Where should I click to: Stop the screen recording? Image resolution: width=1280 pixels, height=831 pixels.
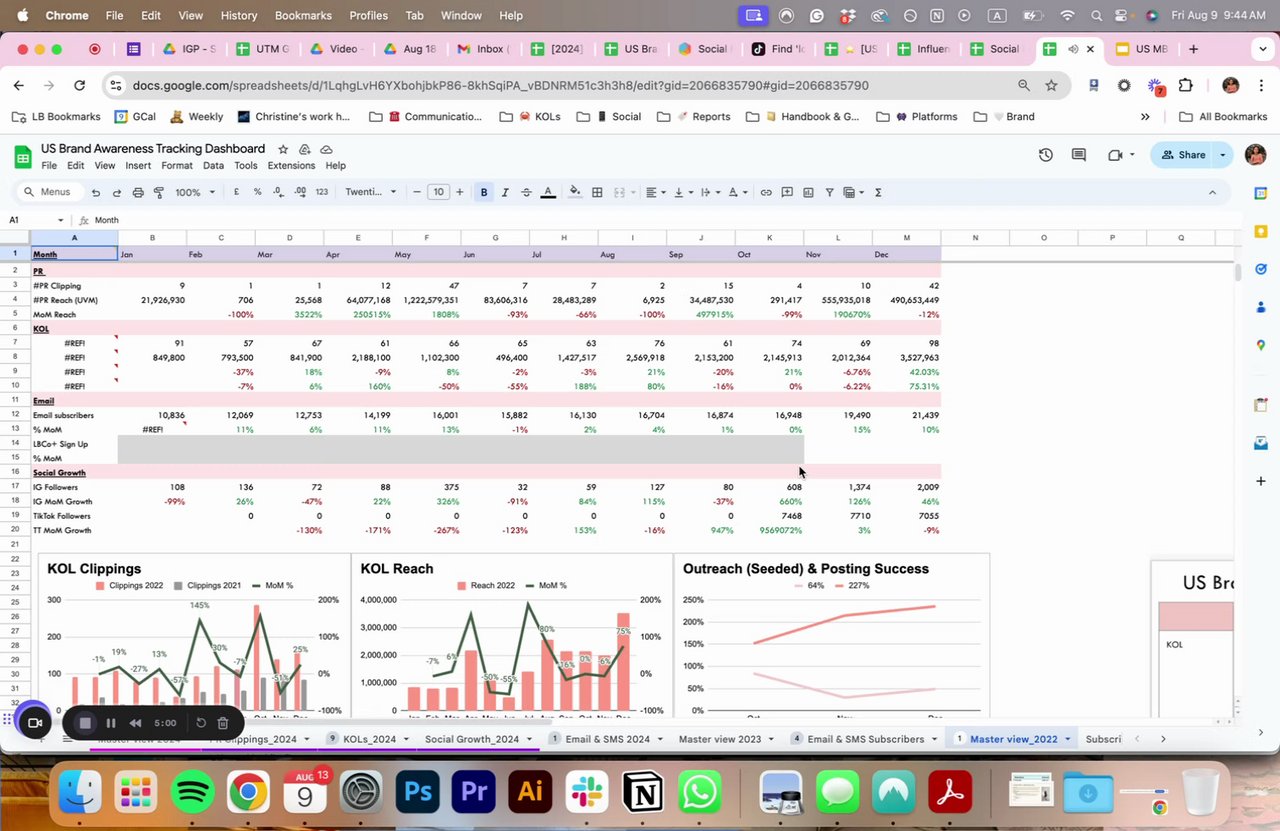click(85, 723)
